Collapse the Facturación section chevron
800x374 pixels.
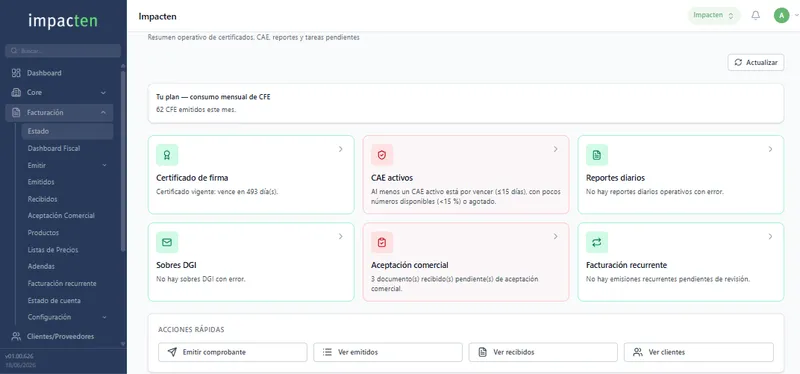click(x=104, y=112)
